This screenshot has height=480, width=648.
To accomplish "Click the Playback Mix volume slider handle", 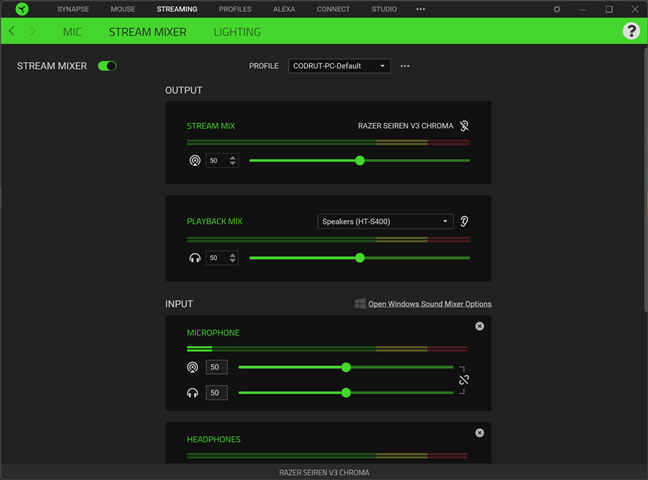I will coord(360,258).
